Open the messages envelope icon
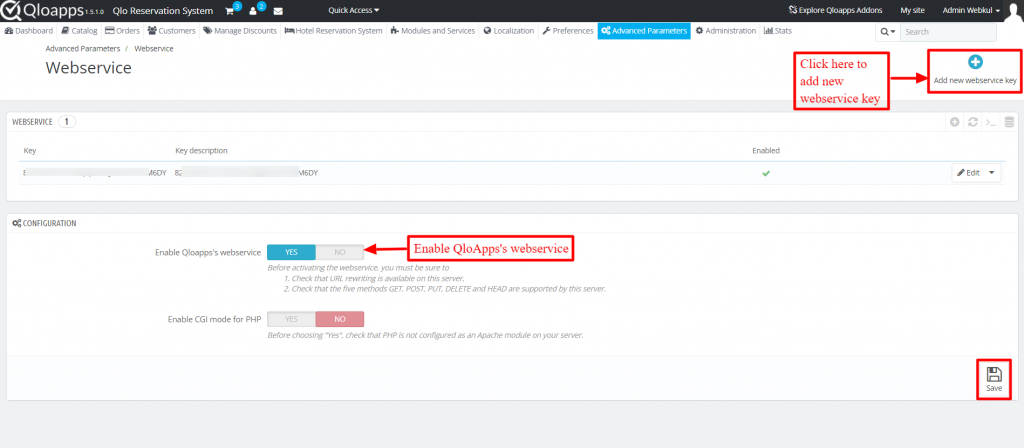The width and height of the screenshot is (1024, 448). click(x=278, y=11)
